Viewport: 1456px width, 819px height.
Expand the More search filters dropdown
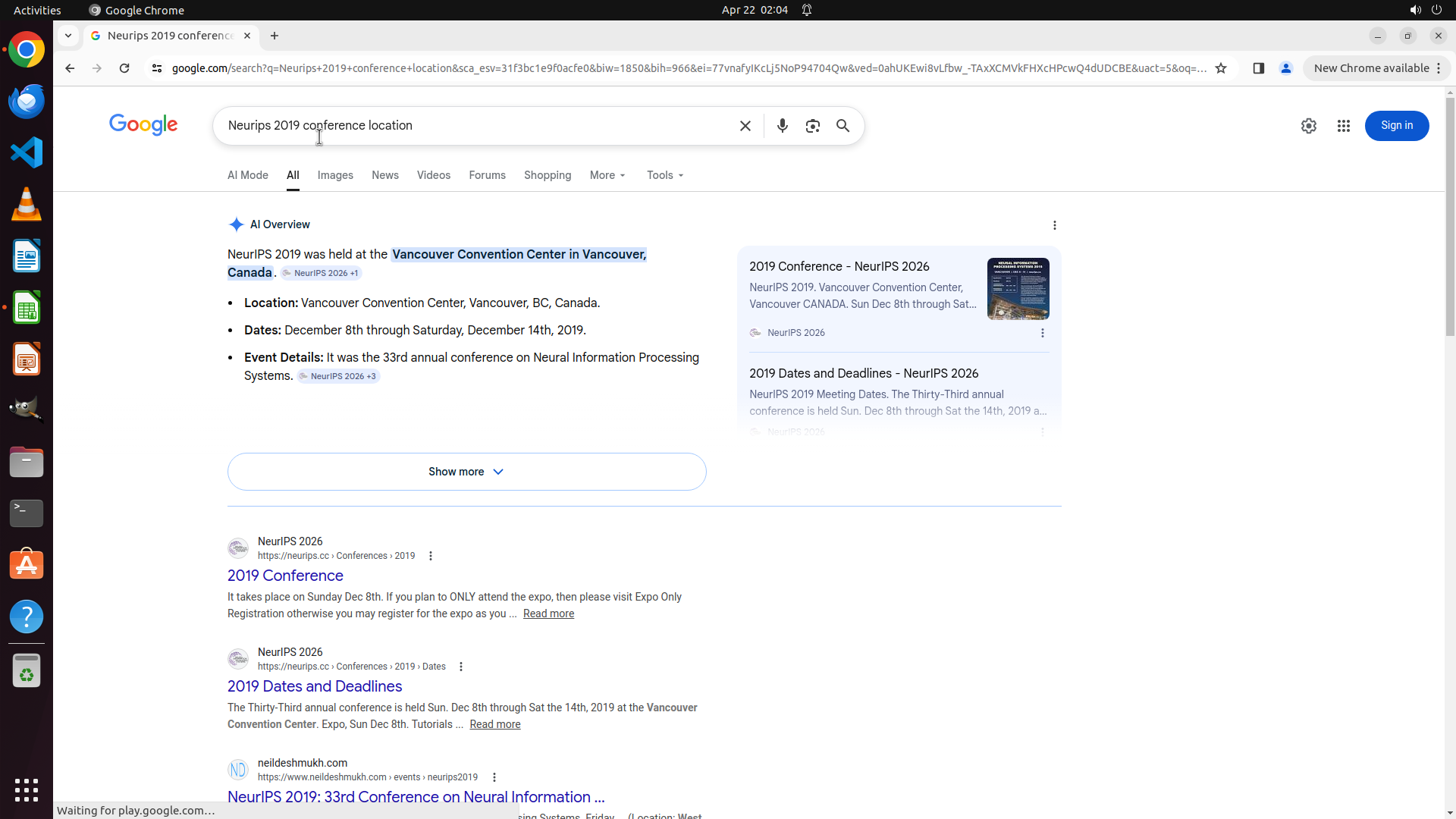[607, 175]
